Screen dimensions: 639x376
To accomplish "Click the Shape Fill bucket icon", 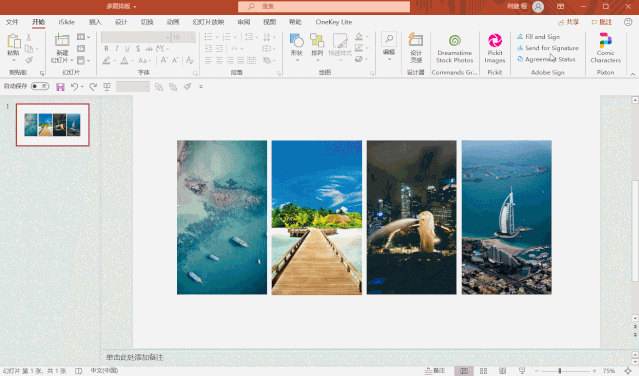I will 359,37.
